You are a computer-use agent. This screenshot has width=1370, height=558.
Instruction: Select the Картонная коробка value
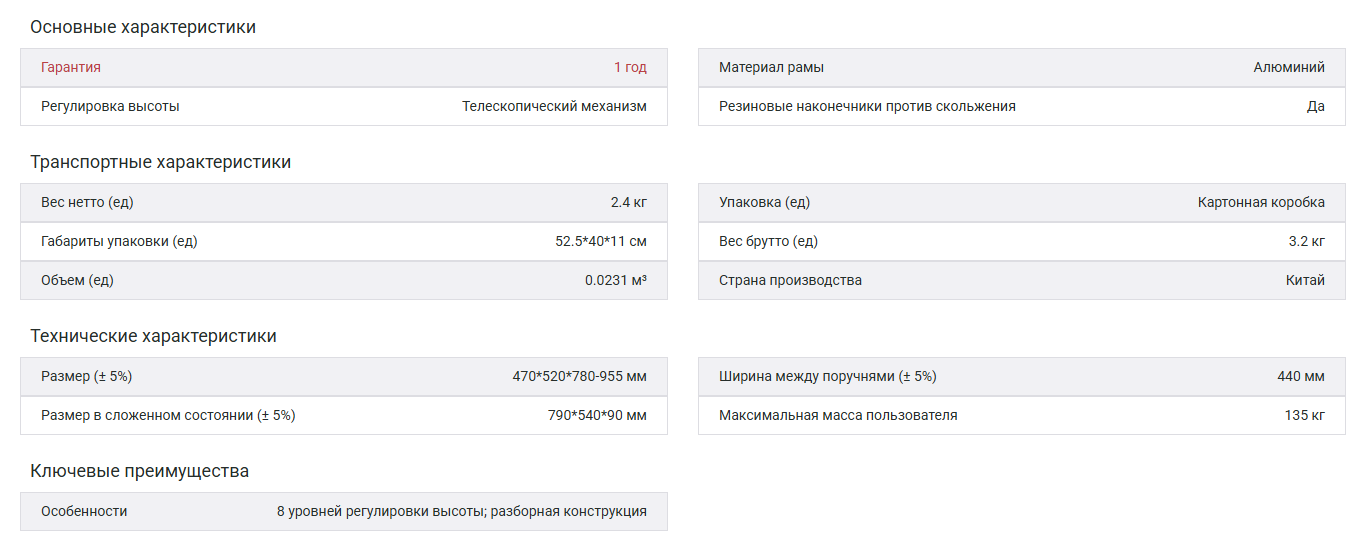[1261, 202]
